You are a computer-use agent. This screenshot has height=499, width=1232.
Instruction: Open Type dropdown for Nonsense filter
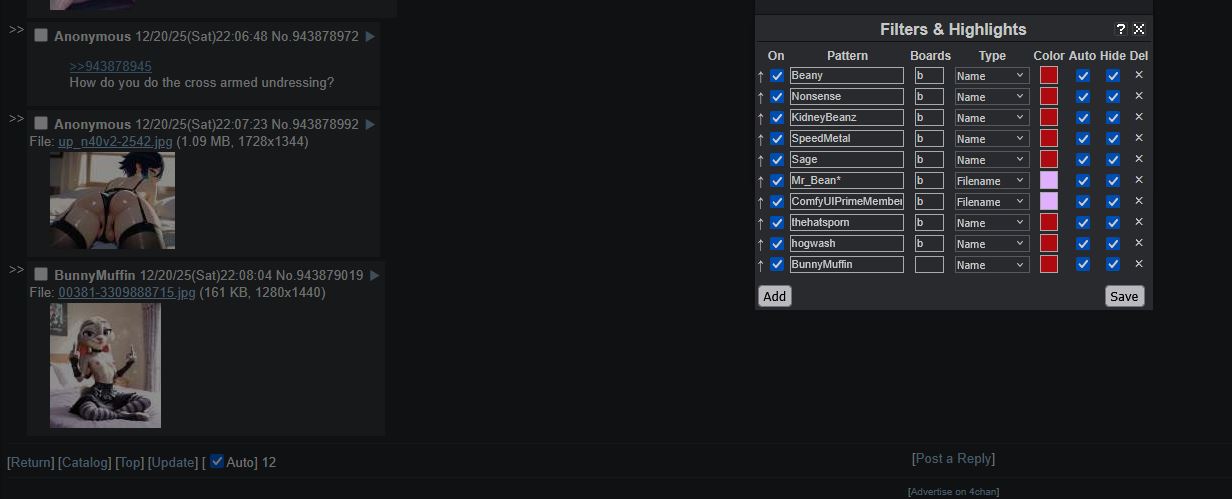tap(992, 97)
